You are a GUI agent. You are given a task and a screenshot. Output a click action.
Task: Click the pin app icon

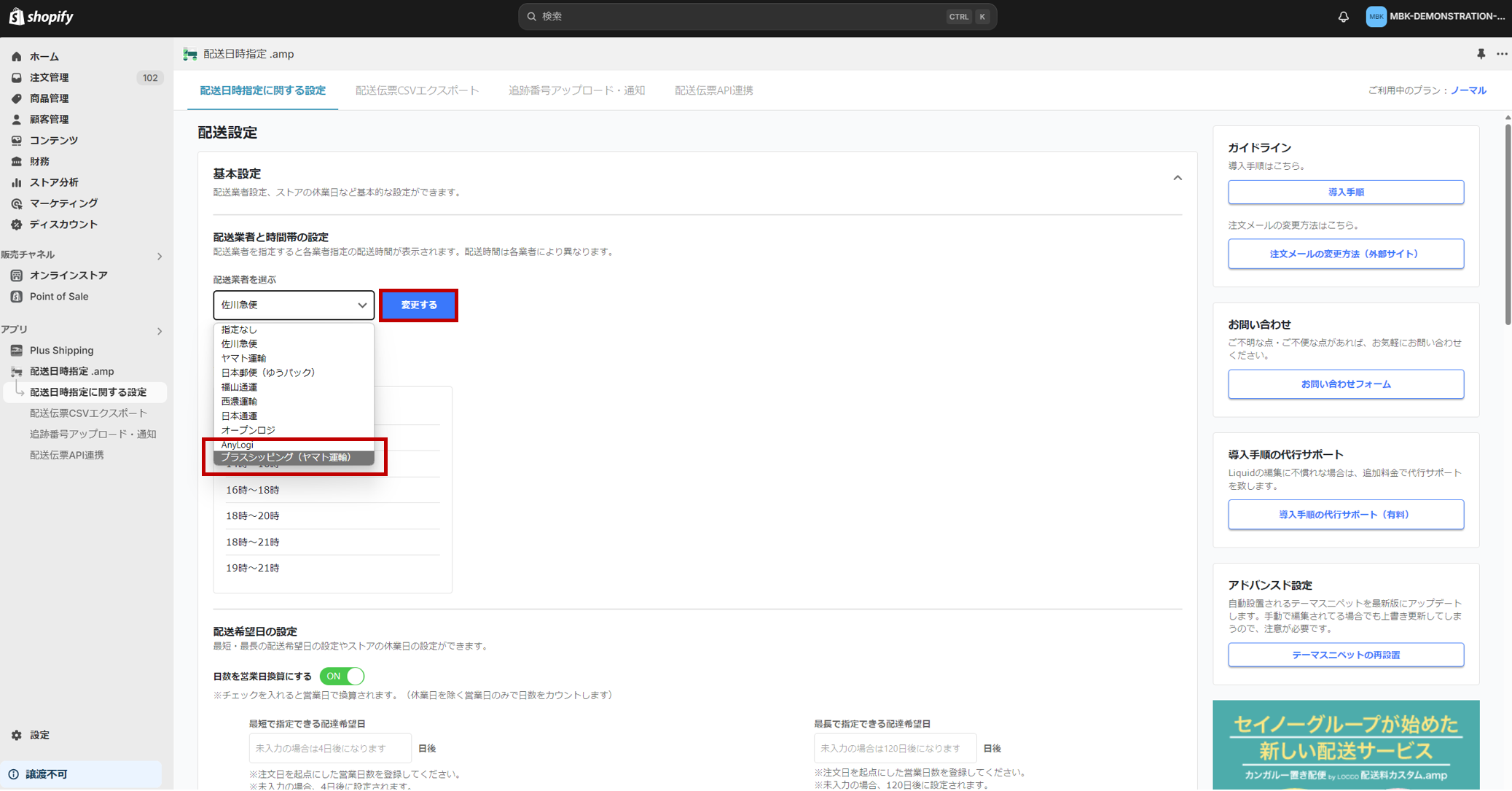pyautogui.click(x=1481, y=54)
